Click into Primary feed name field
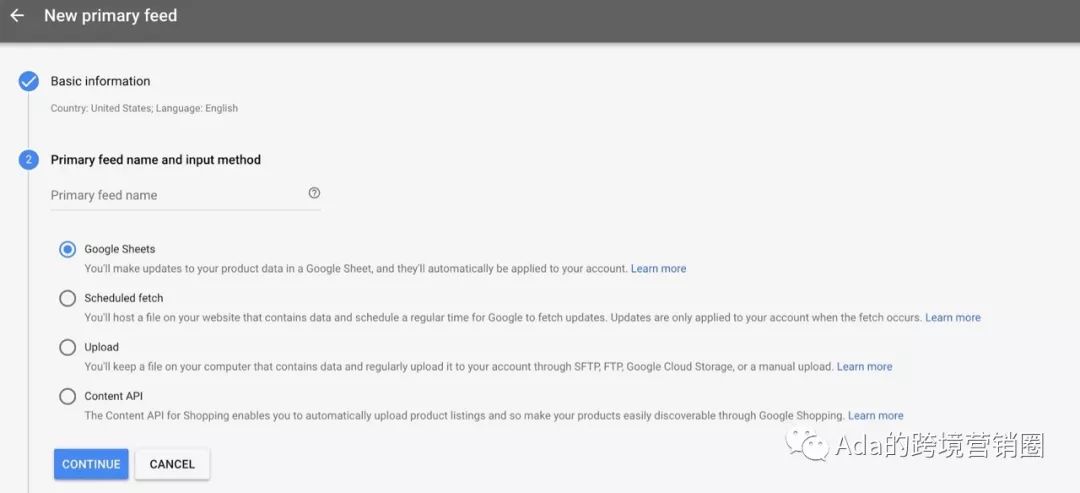Screen dimensions: 1080x493 175,195
